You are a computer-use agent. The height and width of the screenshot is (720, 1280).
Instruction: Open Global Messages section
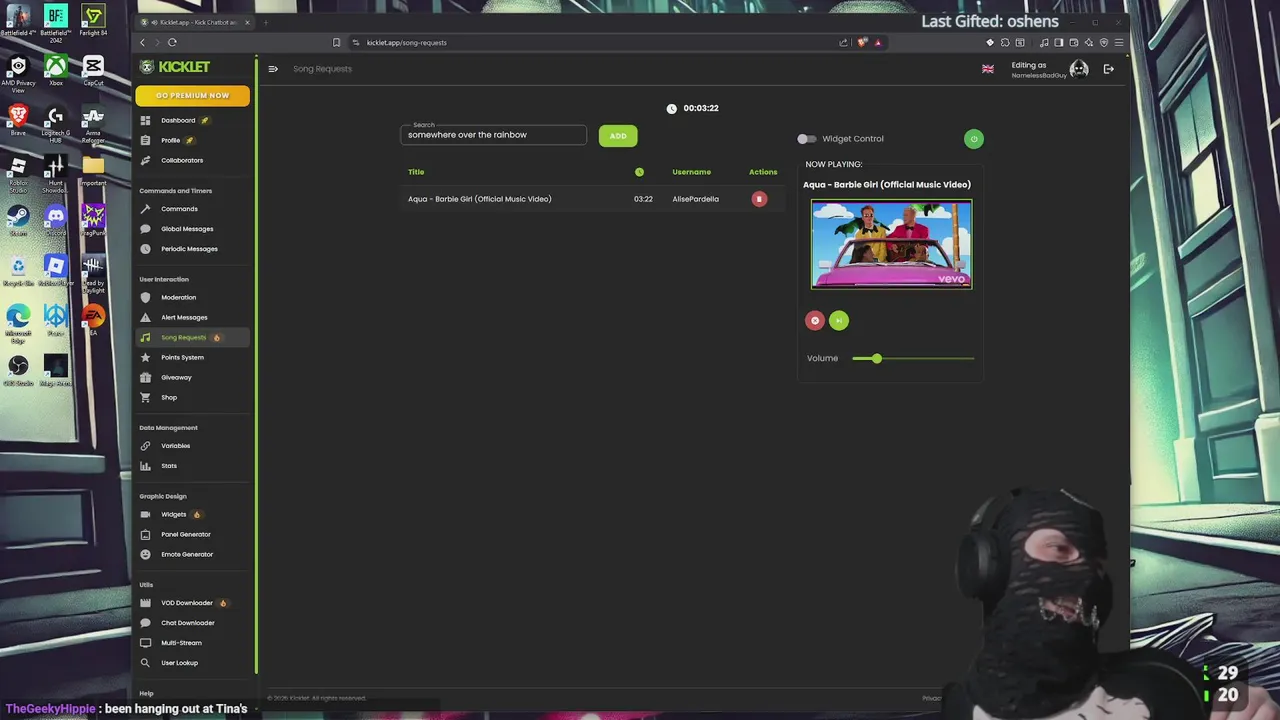[x=187, y=229]
